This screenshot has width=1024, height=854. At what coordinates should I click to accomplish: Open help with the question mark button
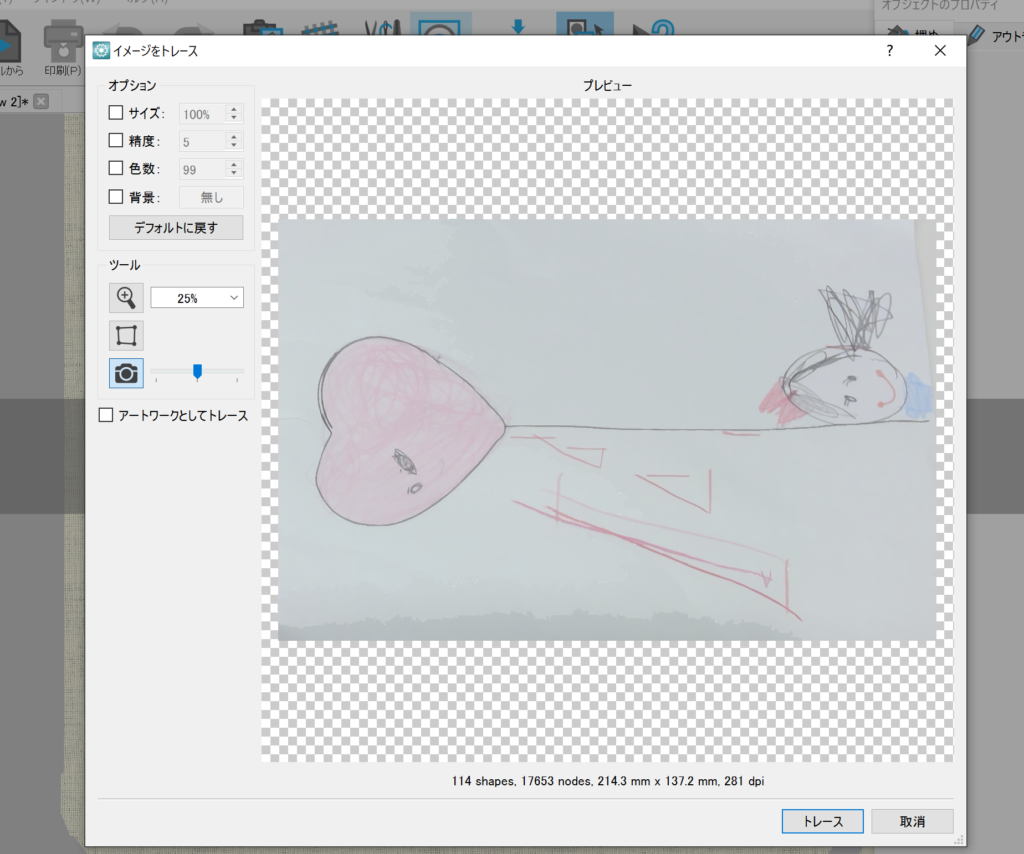[x=890, y=51]
